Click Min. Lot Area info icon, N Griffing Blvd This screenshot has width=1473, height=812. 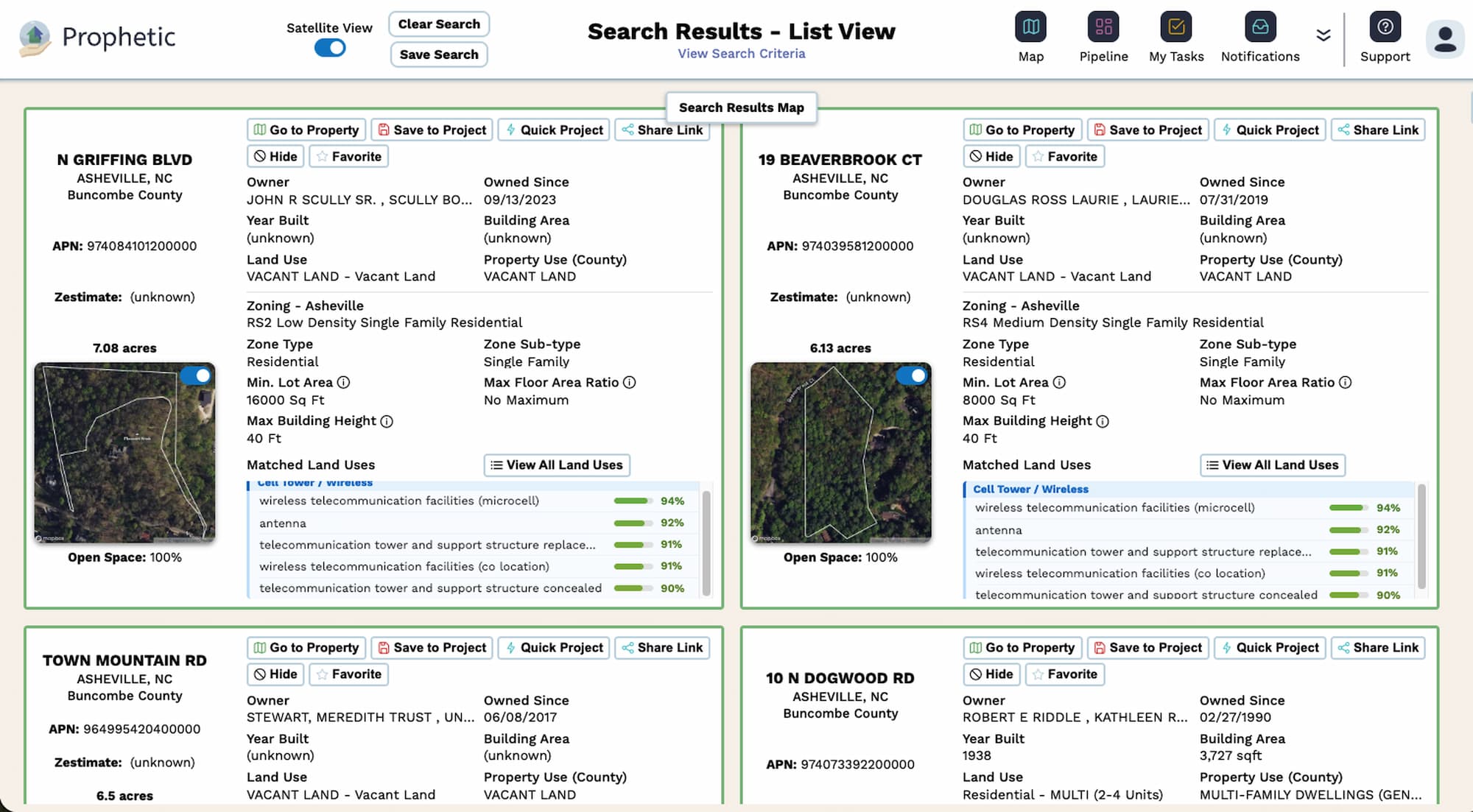point(343,383)
